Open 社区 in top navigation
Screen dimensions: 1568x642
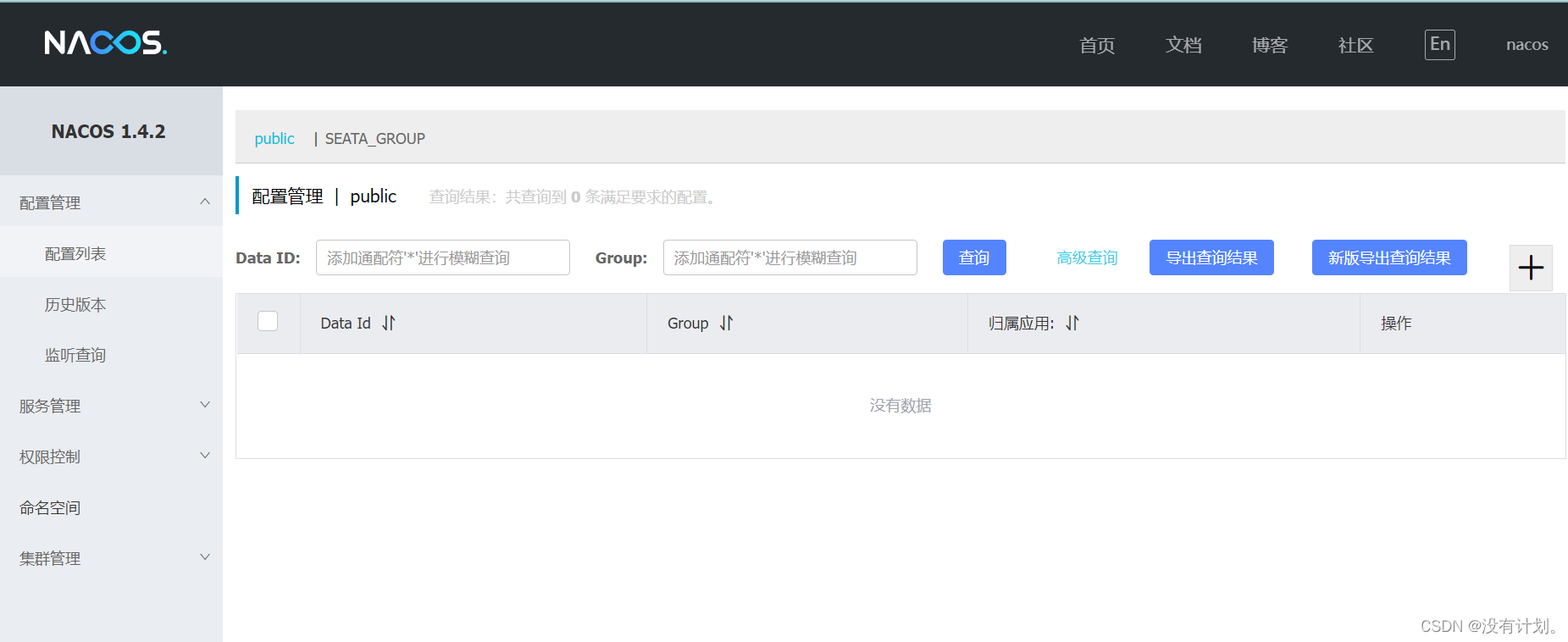(x=1355, y=45)
